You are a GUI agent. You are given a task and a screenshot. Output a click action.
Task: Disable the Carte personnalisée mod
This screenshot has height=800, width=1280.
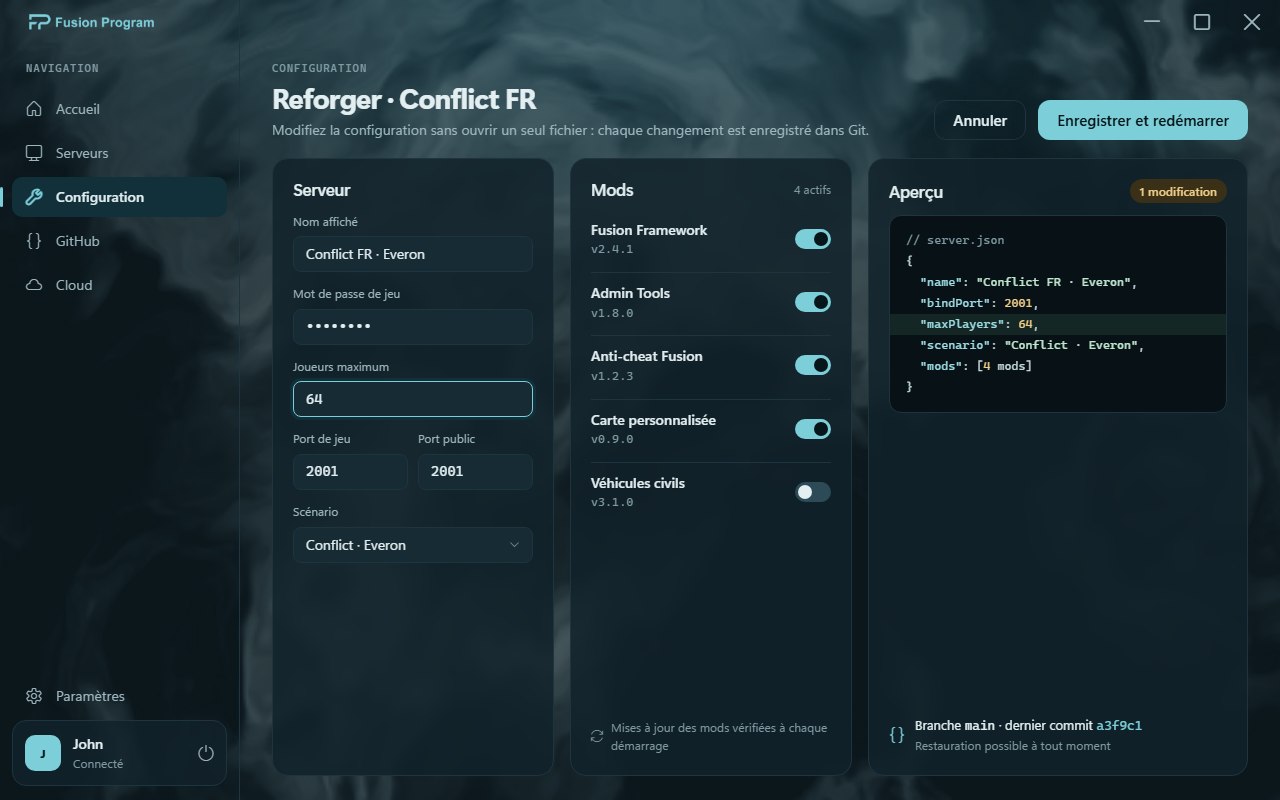[812, 429]
